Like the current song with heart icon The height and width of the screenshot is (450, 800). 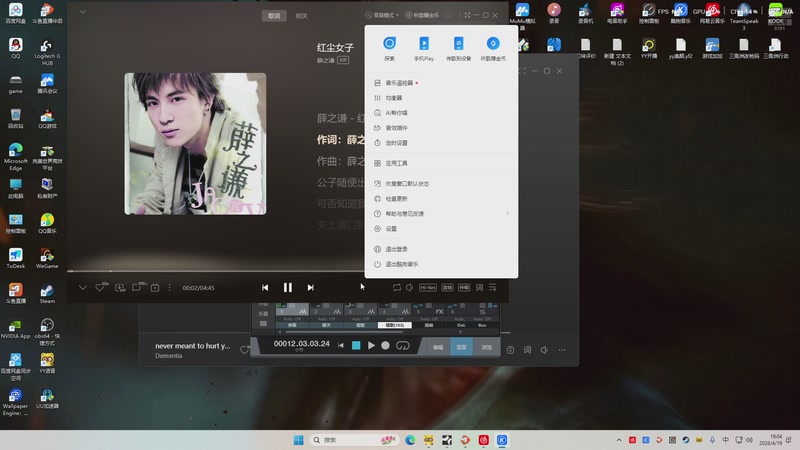[x=100, y=287]
